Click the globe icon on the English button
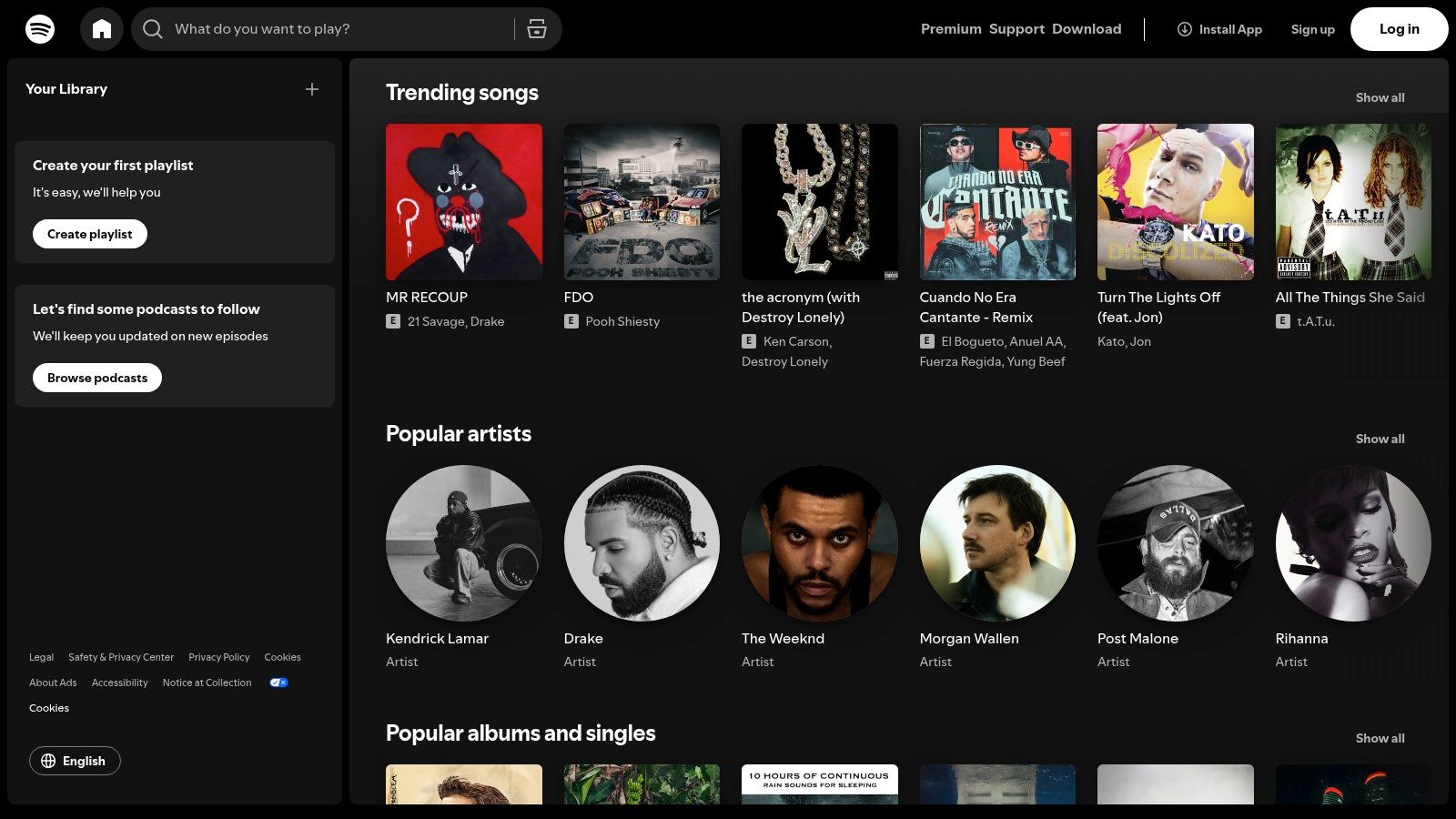This screenshot has width=1456, height=819. (x=51, y=761)
